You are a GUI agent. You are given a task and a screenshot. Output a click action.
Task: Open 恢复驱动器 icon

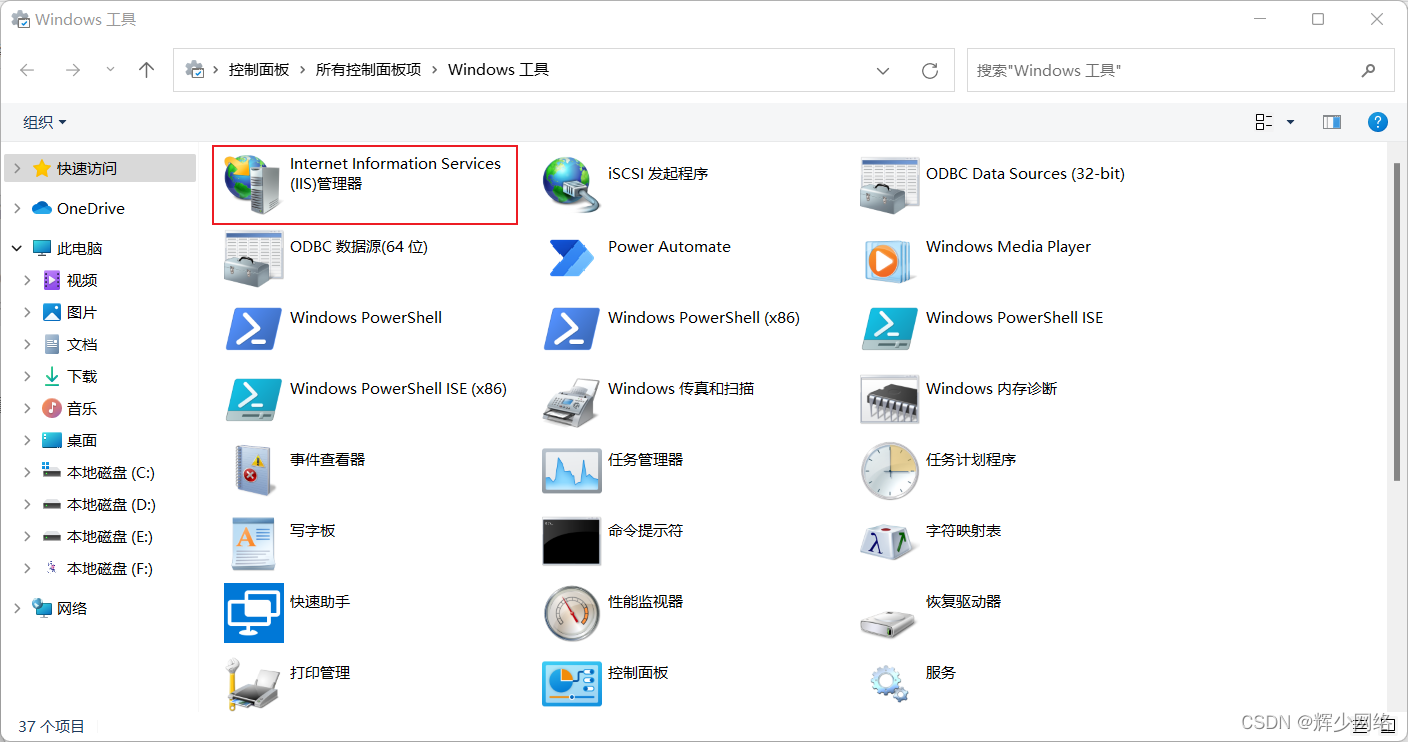pos(889,621)
